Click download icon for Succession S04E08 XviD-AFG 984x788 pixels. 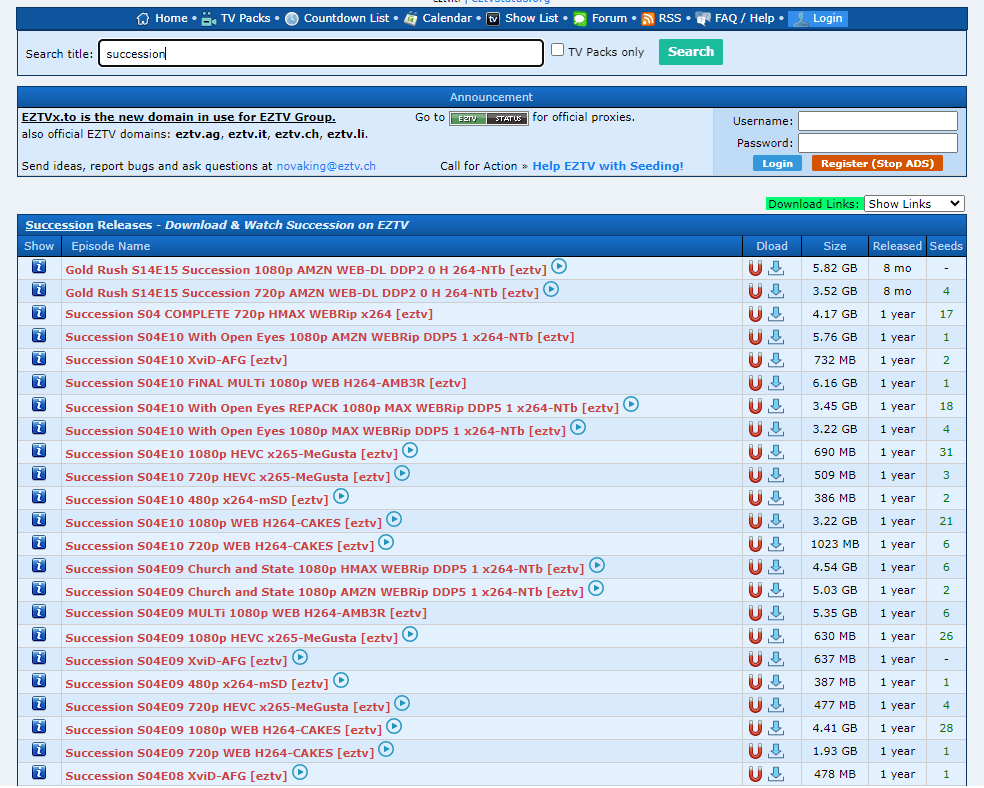(776, 774)
